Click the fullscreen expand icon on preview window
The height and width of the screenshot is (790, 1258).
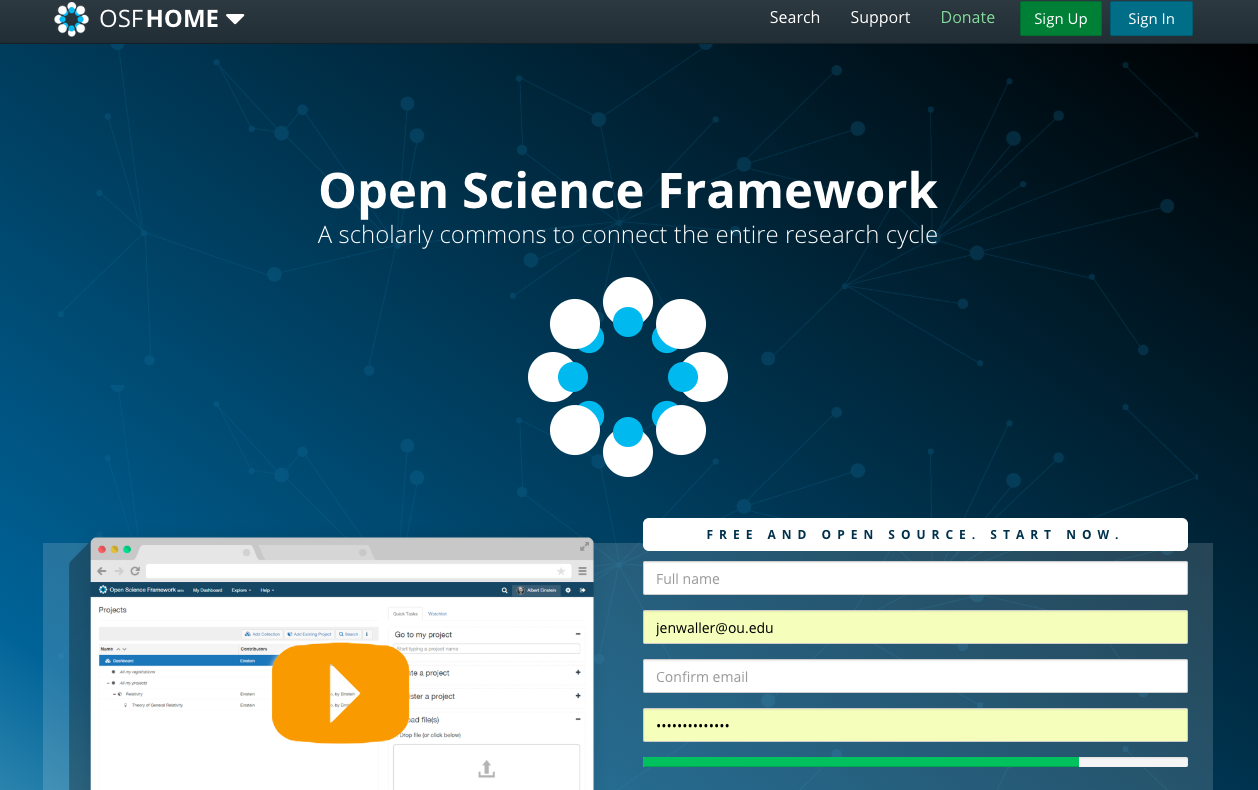(584, 546)
